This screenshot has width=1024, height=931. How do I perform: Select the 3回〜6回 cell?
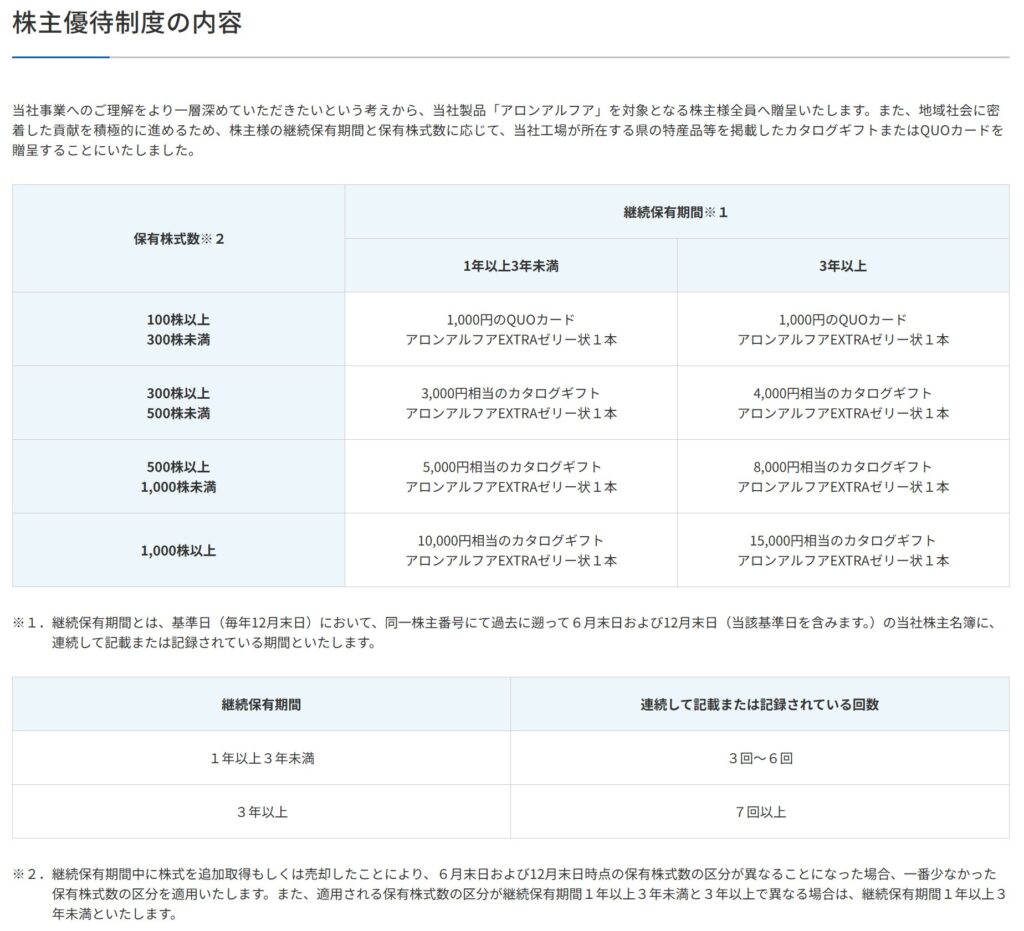(760, 758)
